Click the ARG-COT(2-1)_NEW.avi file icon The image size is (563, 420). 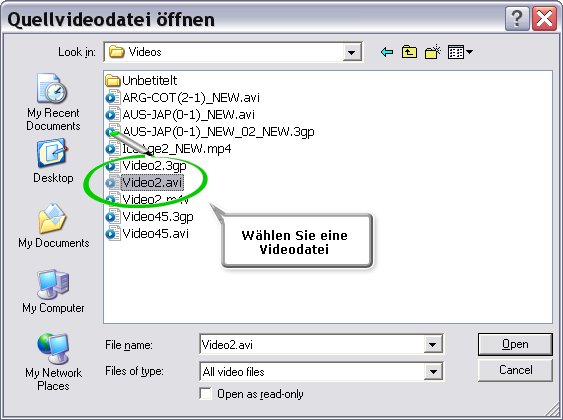112,98
